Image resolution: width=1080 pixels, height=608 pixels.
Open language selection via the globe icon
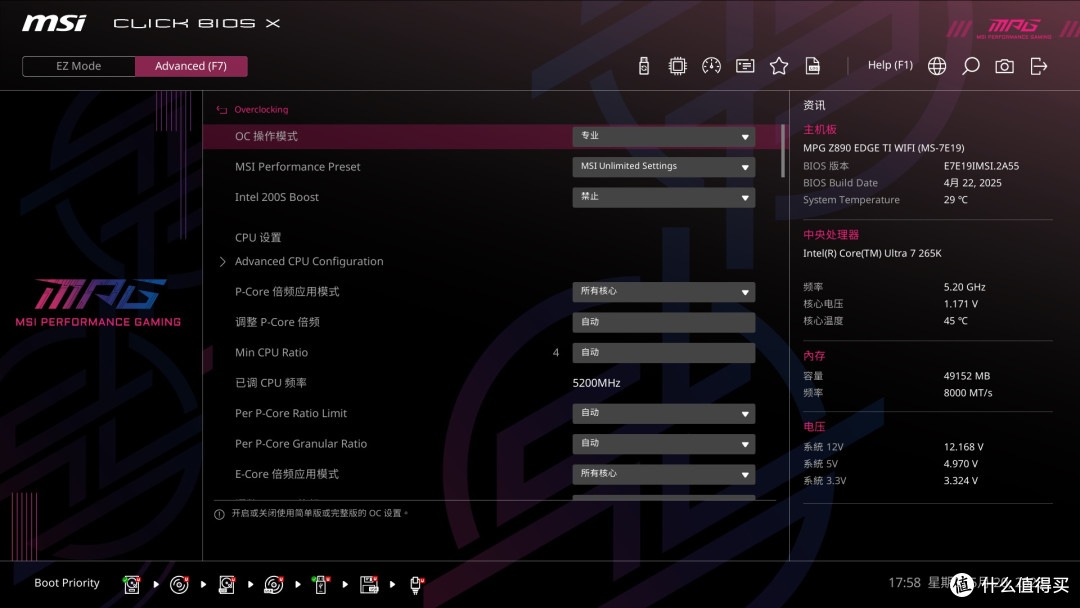coord(937,66)
